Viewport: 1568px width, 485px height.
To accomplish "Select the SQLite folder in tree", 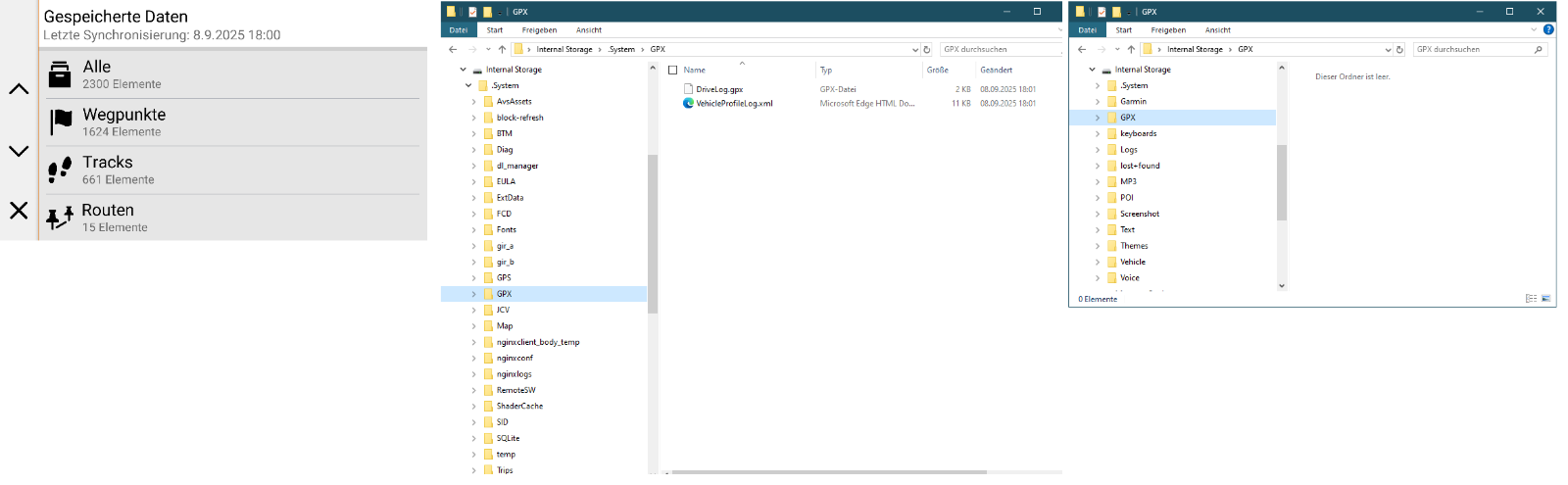I will 508,438.
